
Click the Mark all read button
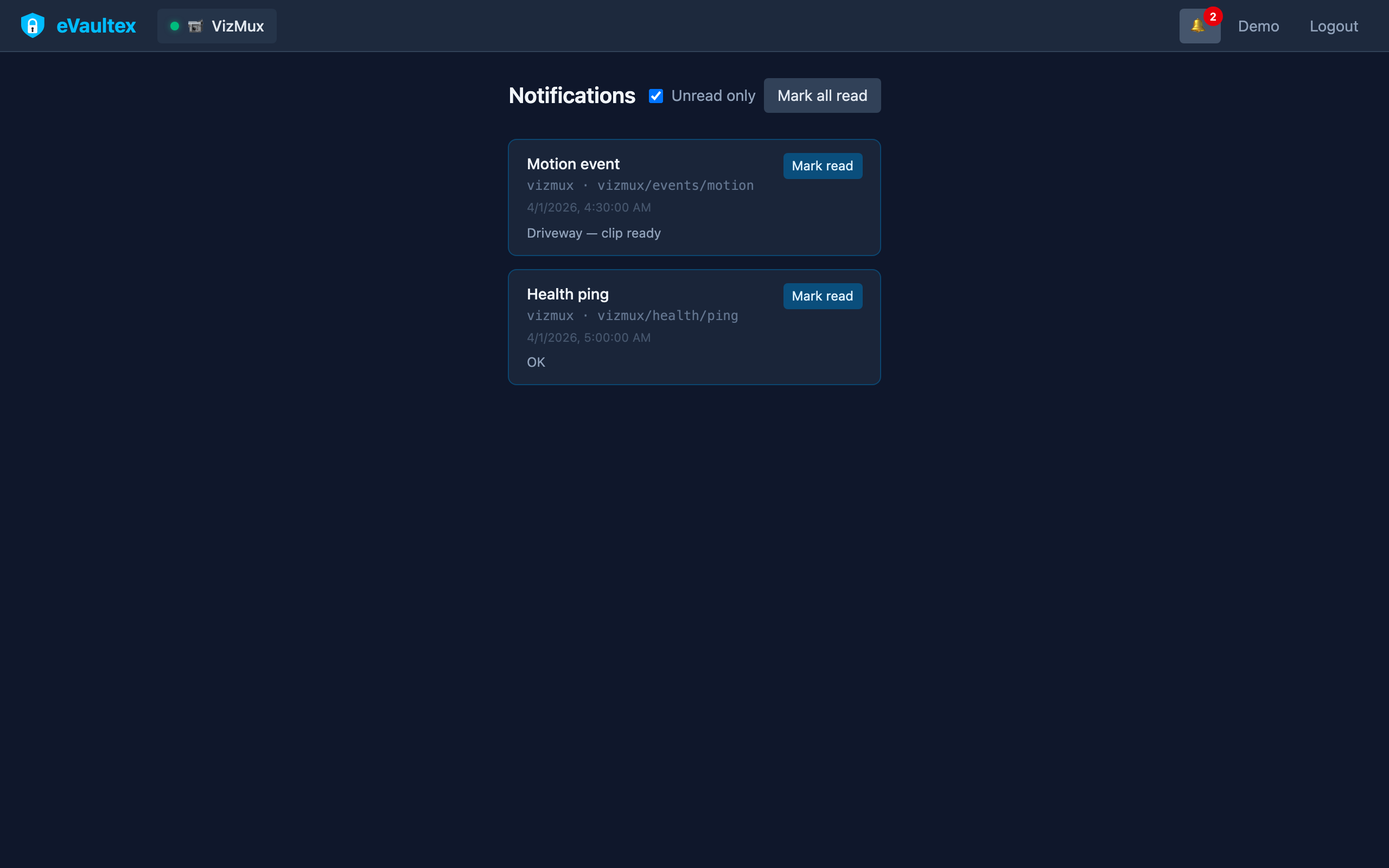click(x=822, y=95)
